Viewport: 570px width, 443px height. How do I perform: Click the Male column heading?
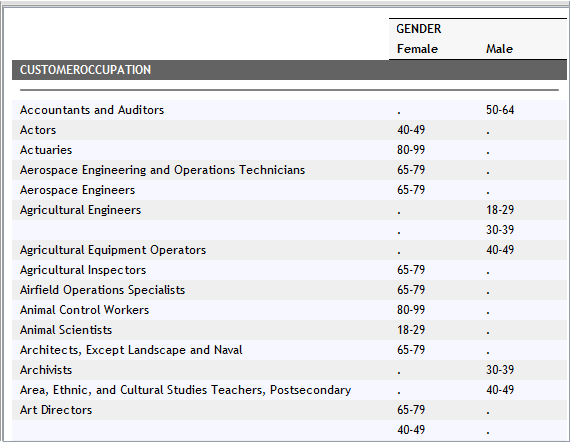499,49
